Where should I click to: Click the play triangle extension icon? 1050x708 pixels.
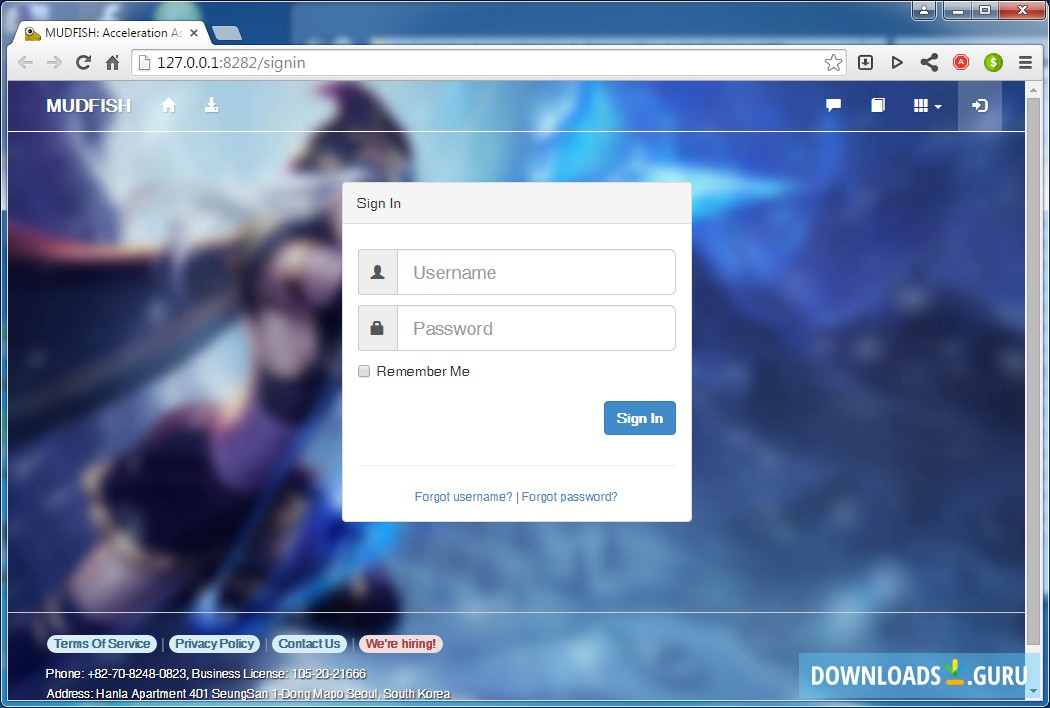[897, 62]
